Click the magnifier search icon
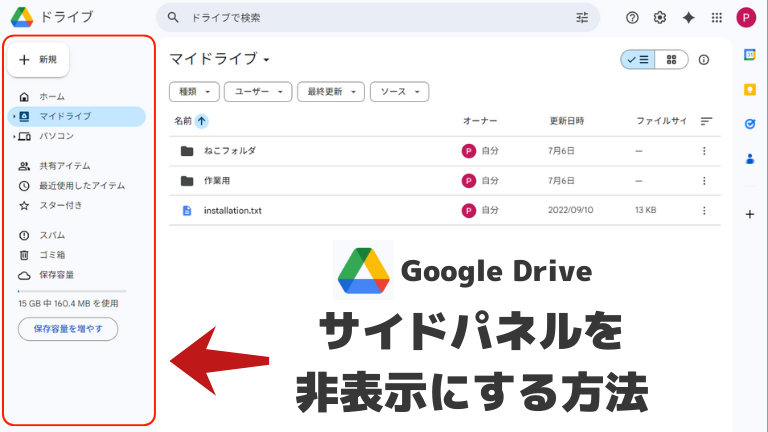Image resolution: width=768 pixels, height=432 pixels. 173,18
